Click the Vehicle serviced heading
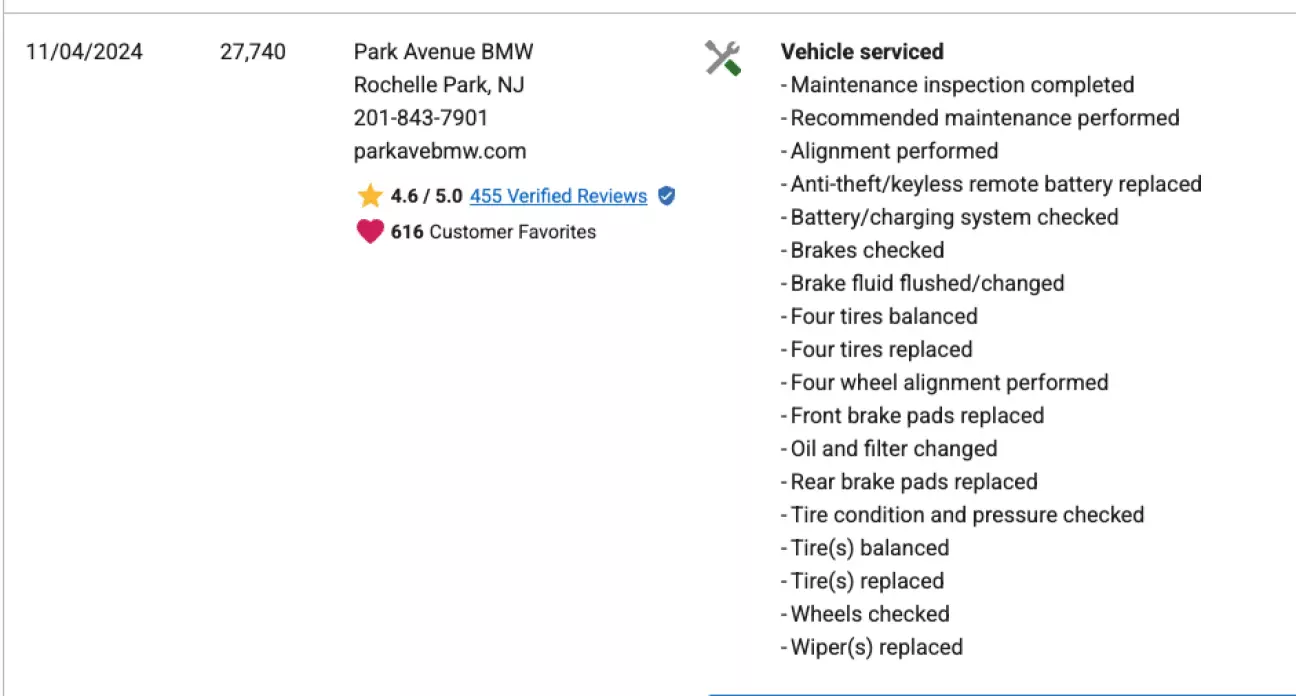This screenshot has width=1296, height=696. pyautogui.click(x=862, y=51)
